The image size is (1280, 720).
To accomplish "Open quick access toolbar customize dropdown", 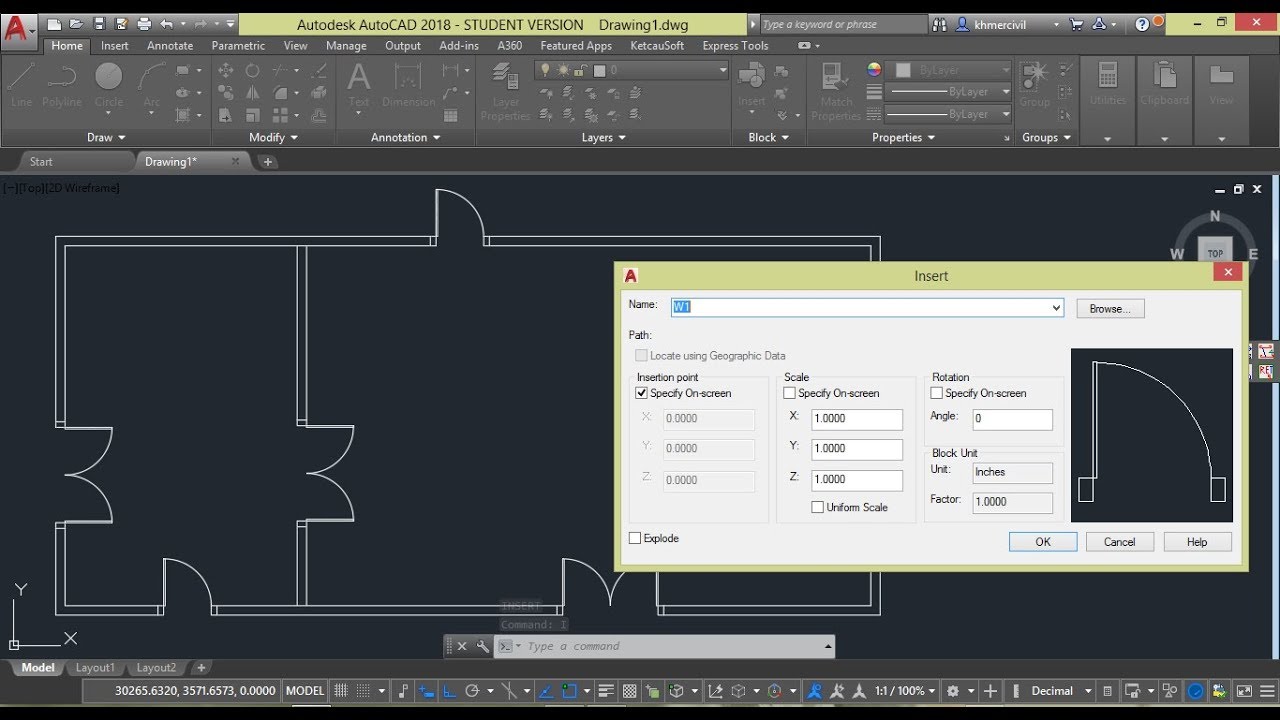I will (x=231, y=24).
